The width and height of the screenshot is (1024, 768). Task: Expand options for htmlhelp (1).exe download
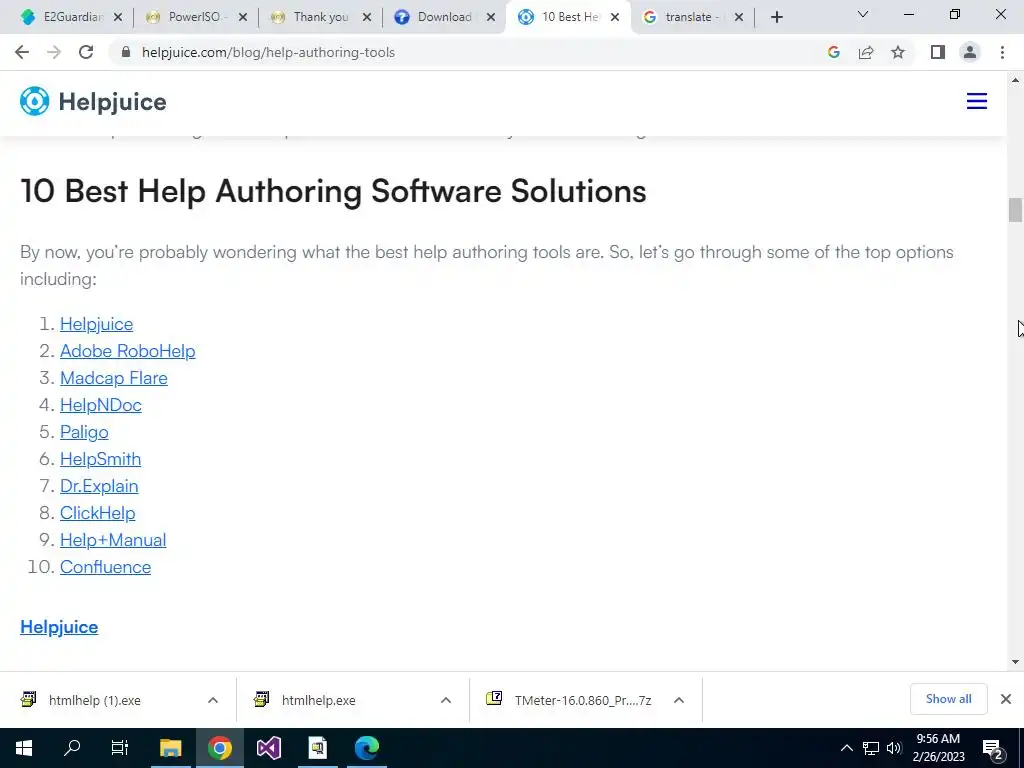coord(213,700)
